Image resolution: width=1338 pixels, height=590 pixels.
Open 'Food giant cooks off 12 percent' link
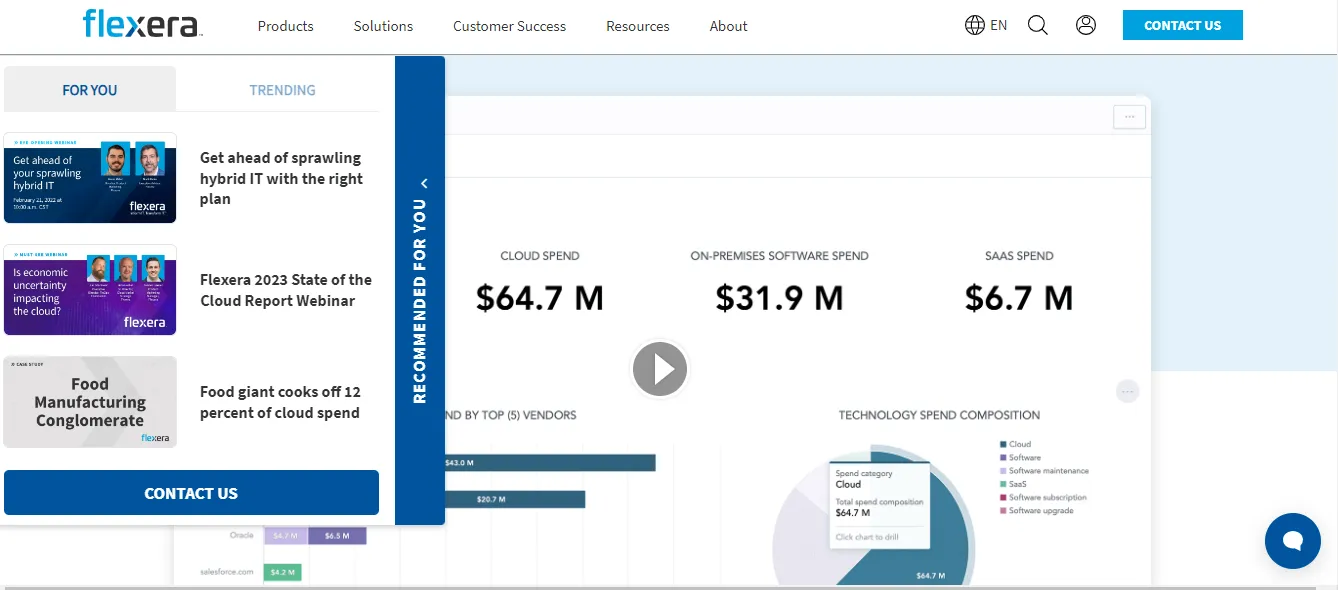[x=280, y=402]
